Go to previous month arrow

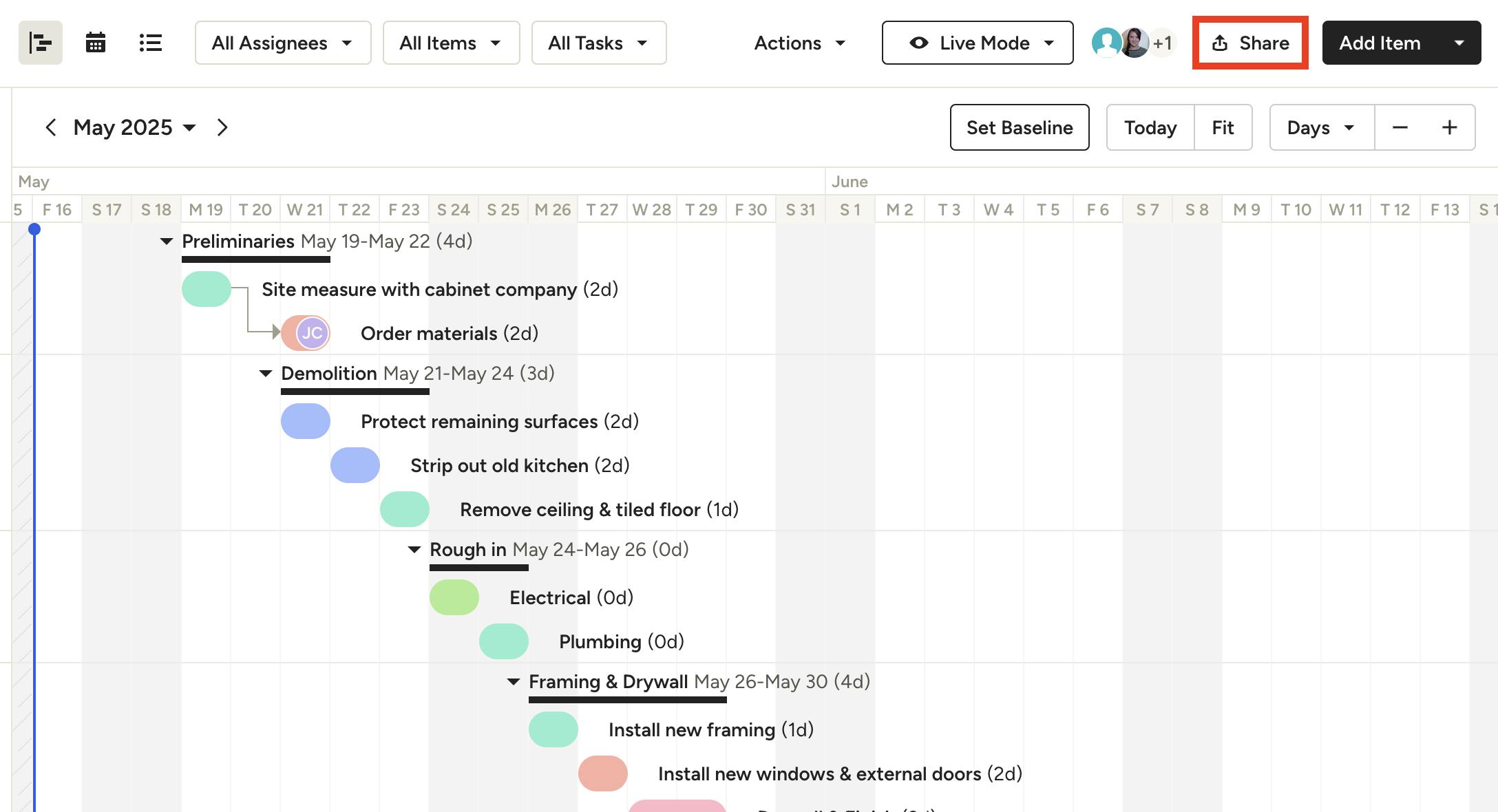[x=50, y=127]
